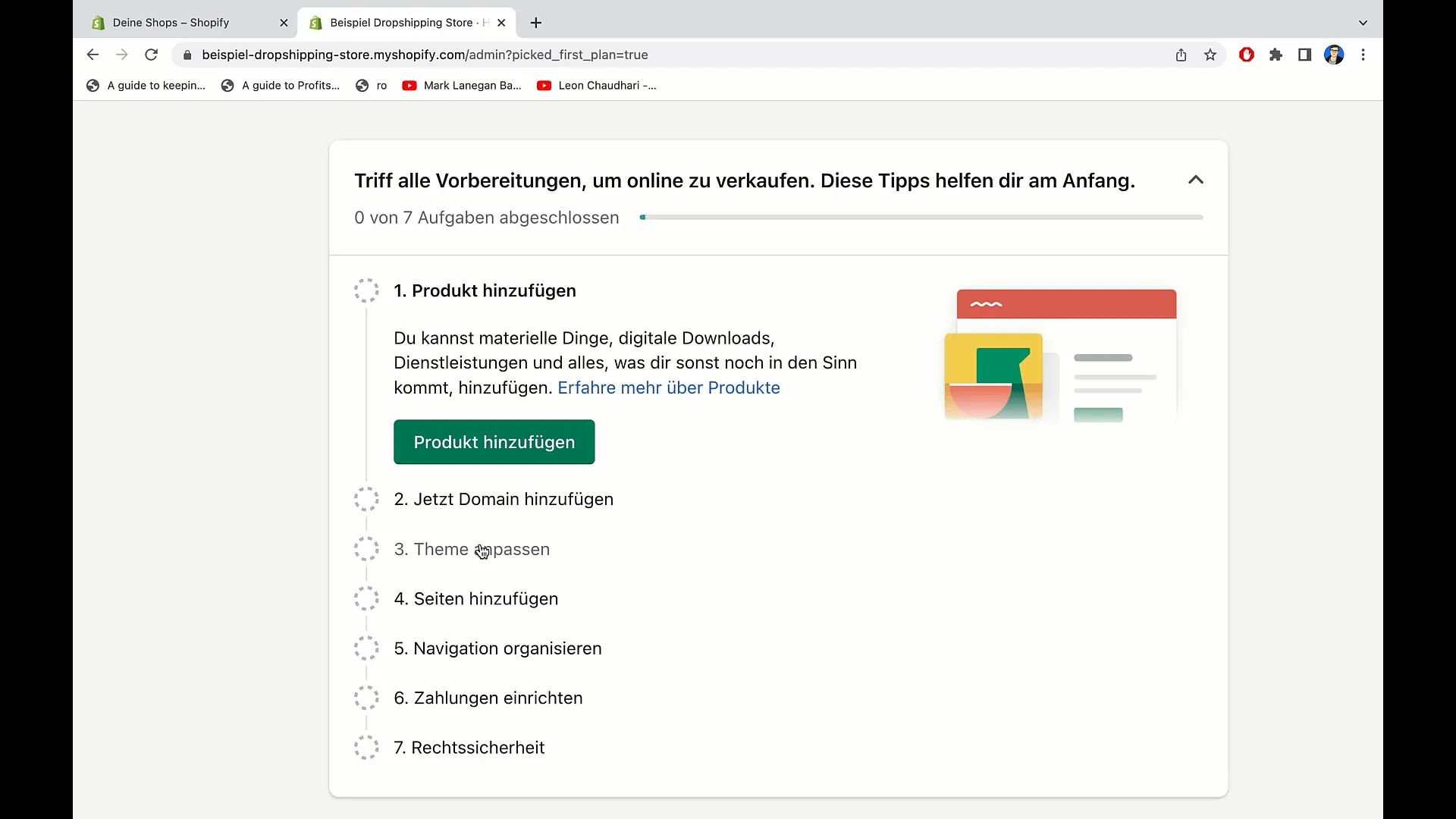Click the 1. Produkt hinzufügen heading
Viewport: 1456px width, 819px height.
485,290
